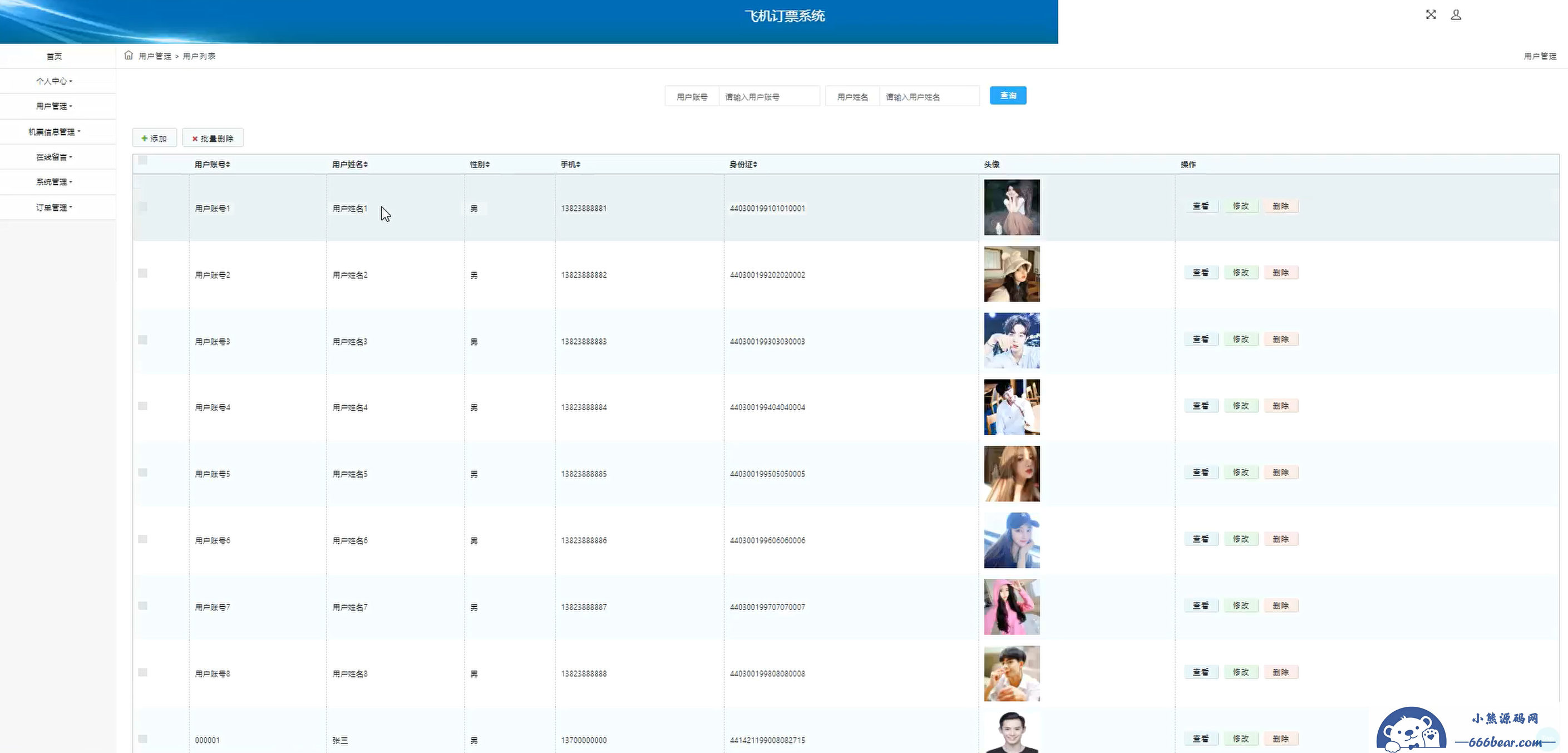This screenshot has width=1568, height=753.
Task: Tick checkbox for row 用户账号4
Action: click(x=142, y=406)
